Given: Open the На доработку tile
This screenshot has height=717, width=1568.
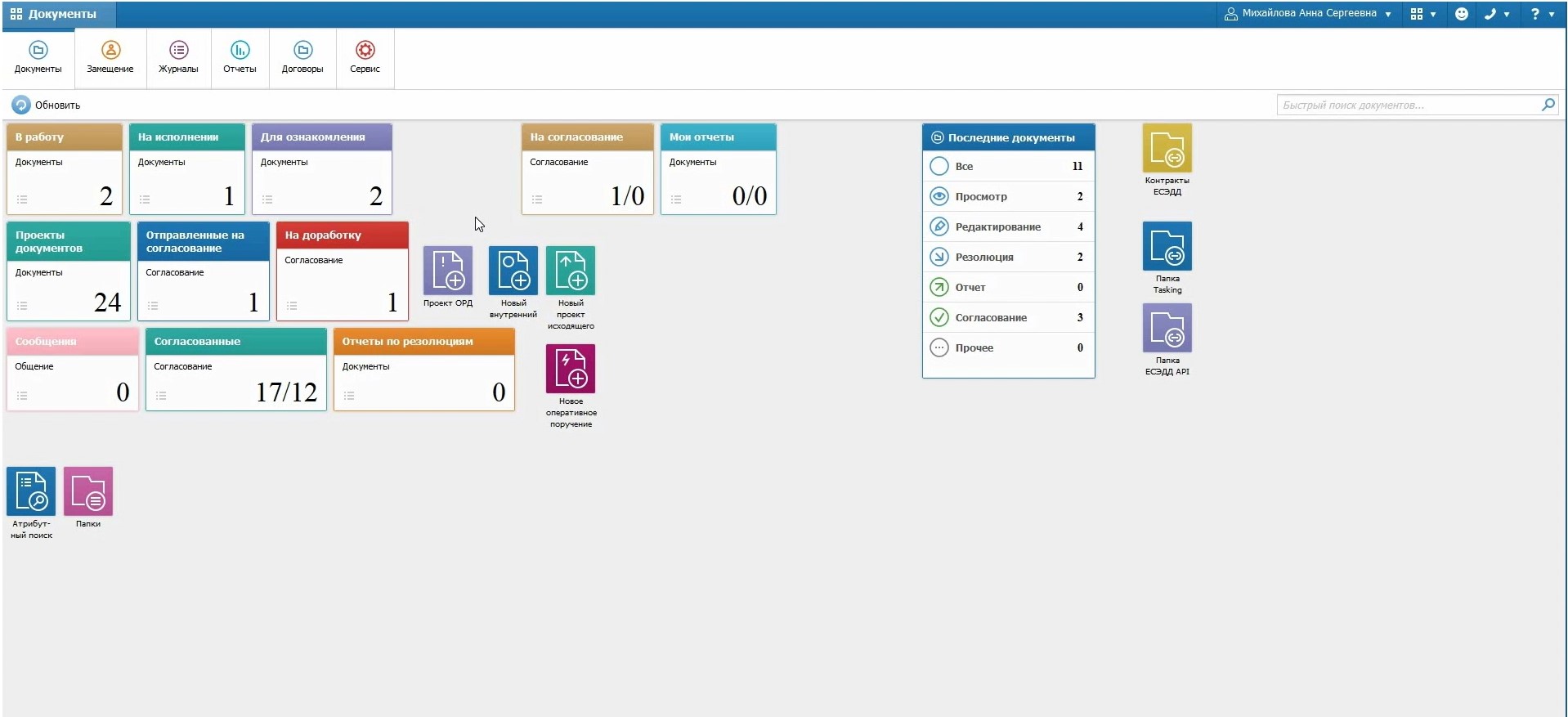Looking at the screenshot, I should (x=343, y=271).
